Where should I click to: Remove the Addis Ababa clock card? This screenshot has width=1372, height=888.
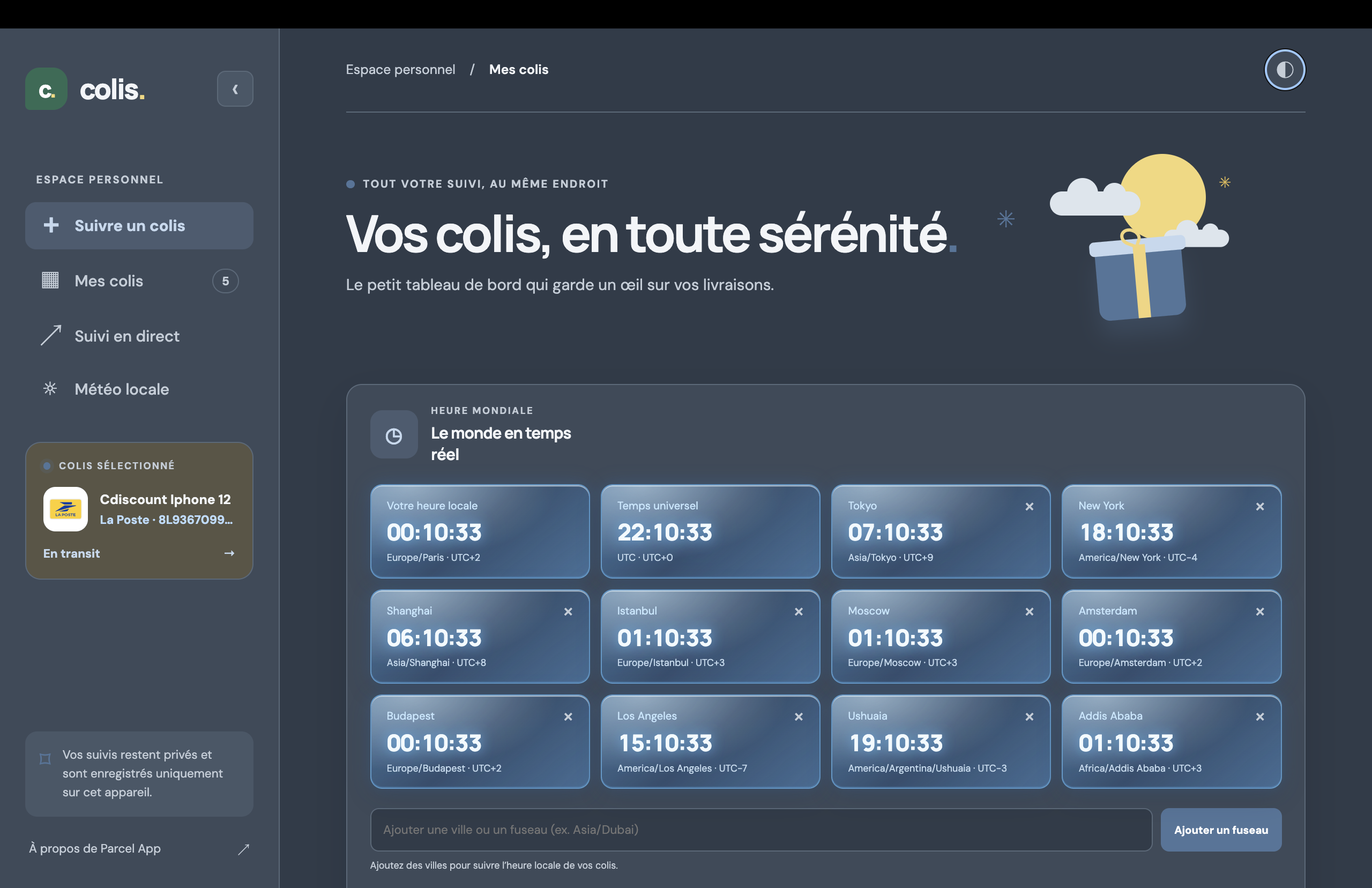(1259, 717)
